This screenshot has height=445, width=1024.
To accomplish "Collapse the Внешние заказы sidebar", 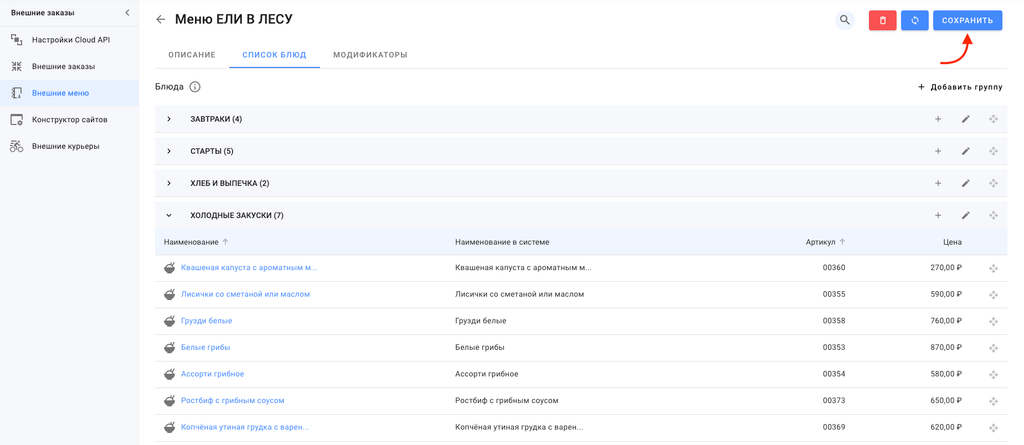I will [x=127, y=13].
